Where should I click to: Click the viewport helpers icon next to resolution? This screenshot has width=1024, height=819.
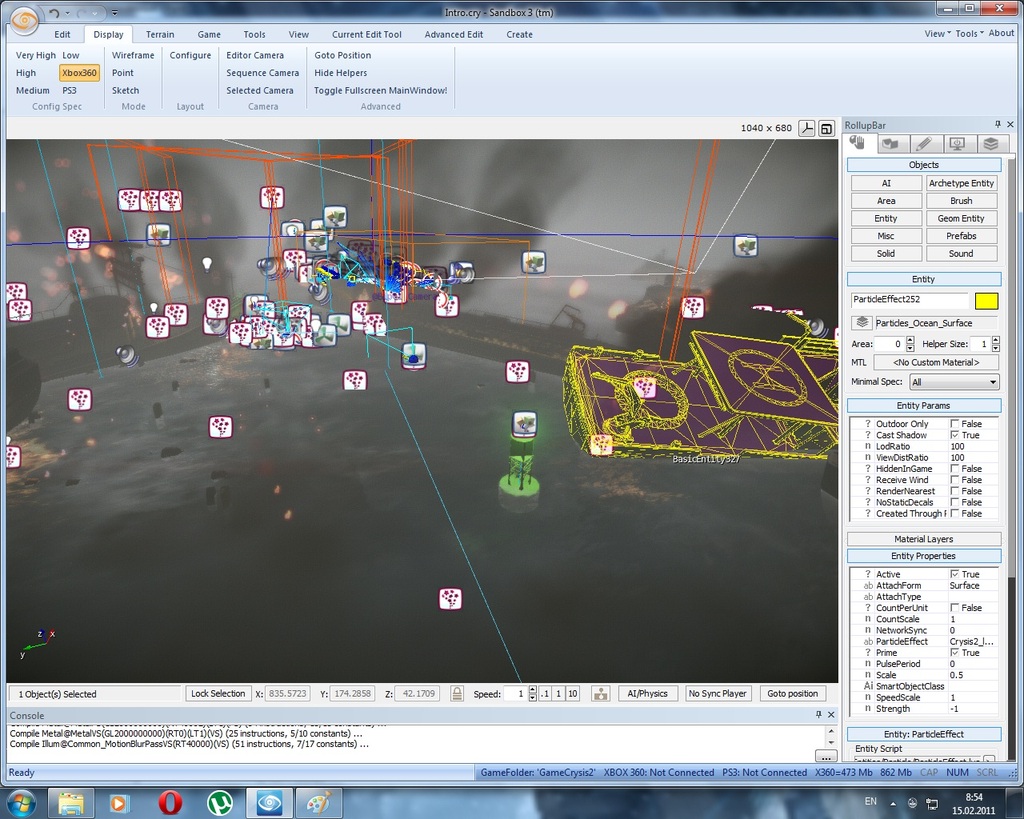pyautogui.click(x=807, y=129)
